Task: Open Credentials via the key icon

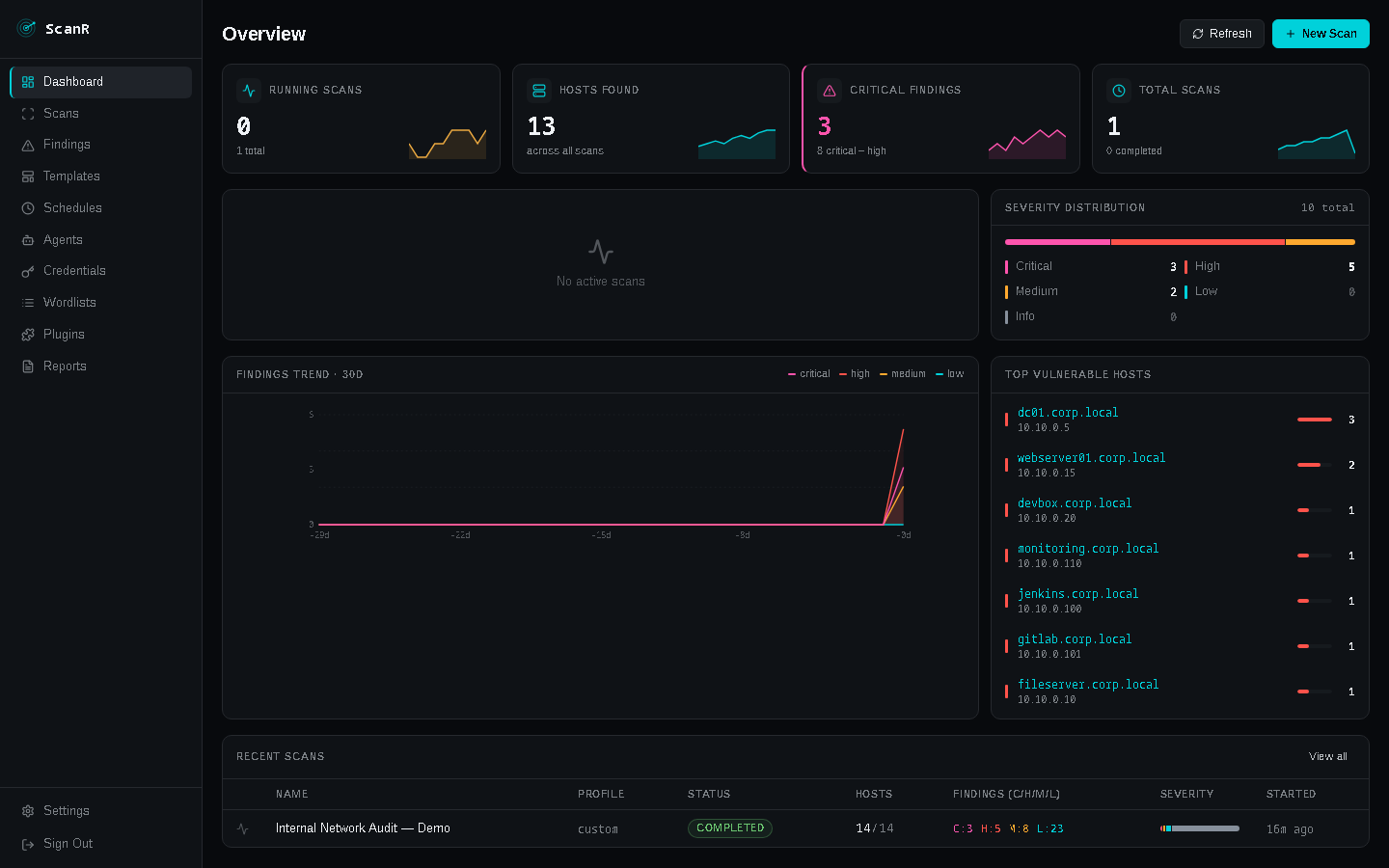Action: (26, 270)
